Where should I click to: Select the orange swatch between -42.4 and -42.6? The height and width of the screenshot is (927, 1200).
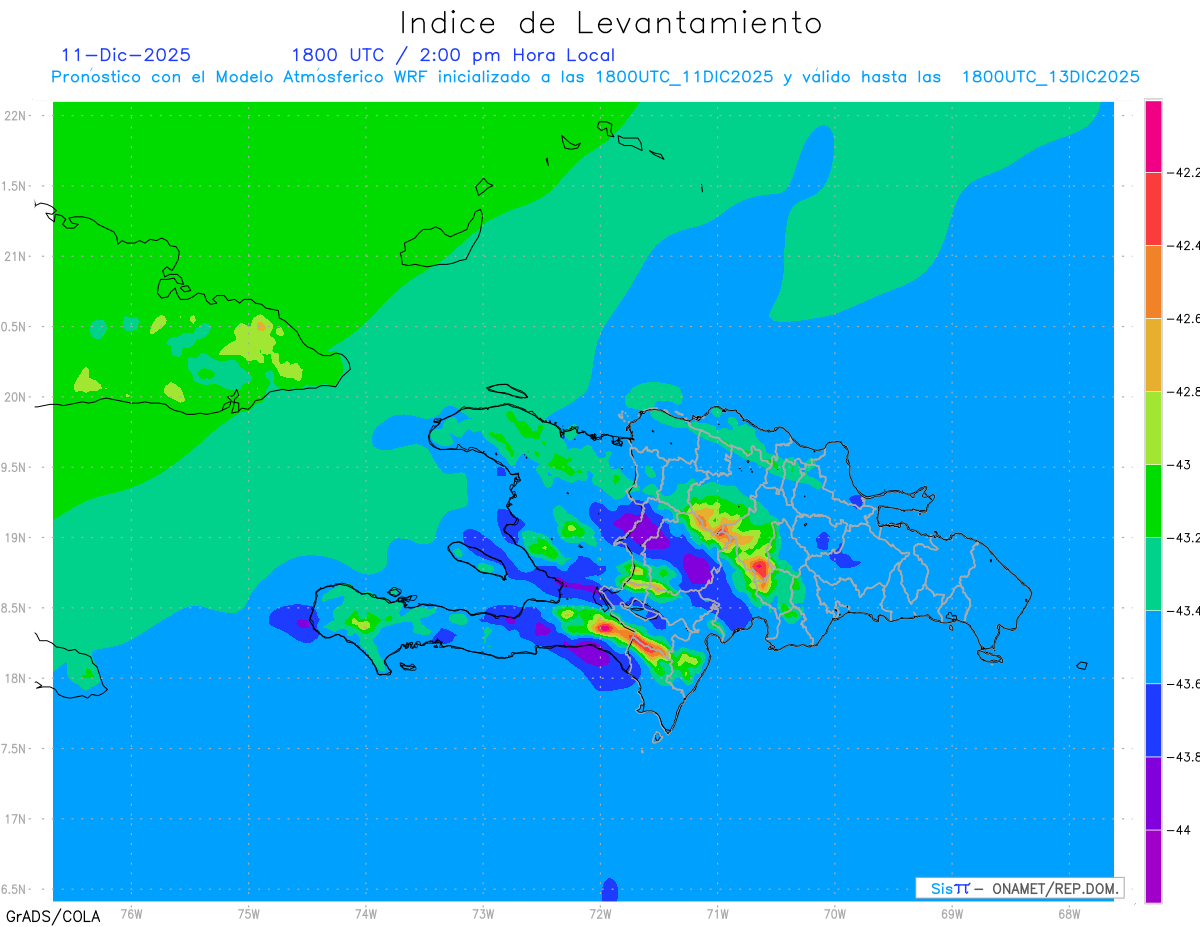(x=1153, y=282)
